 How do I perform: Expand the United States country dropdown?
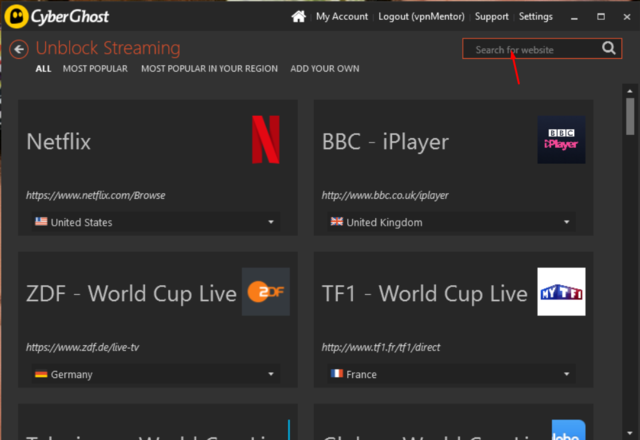(156, 222)
